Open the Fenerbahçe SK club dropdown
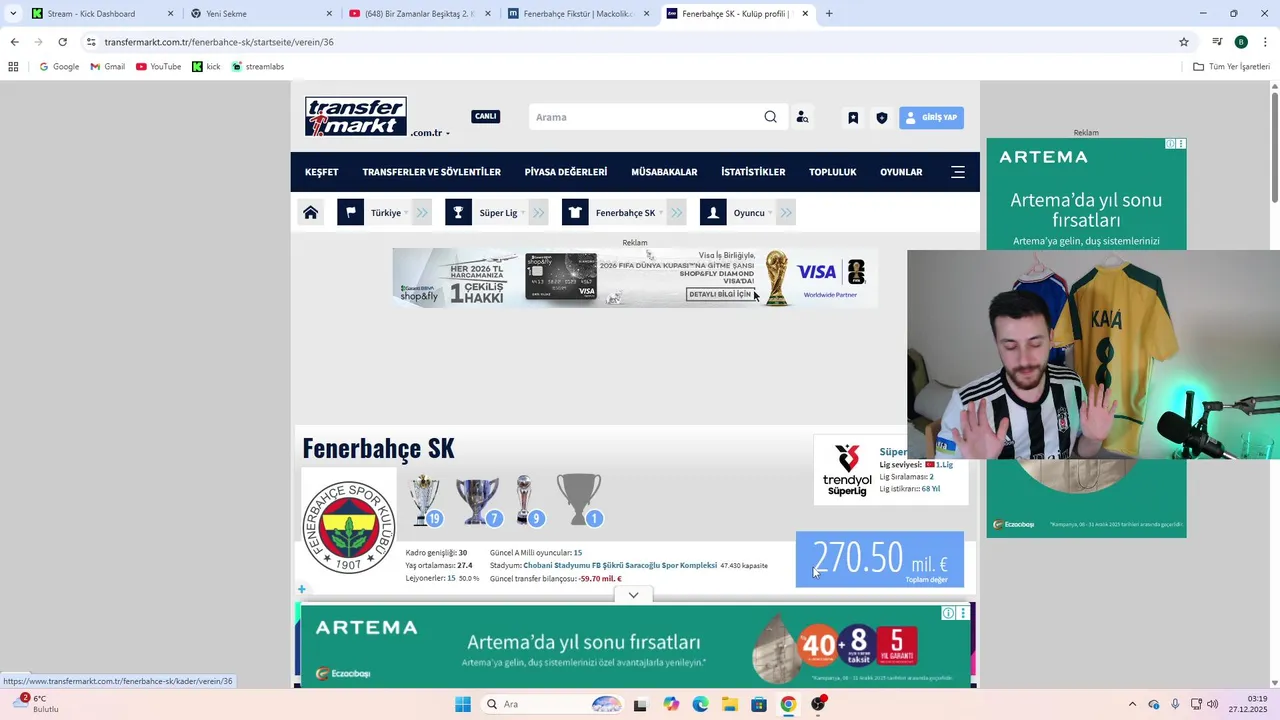This screenshot has width=1280, height=720. tap(629, 213)
